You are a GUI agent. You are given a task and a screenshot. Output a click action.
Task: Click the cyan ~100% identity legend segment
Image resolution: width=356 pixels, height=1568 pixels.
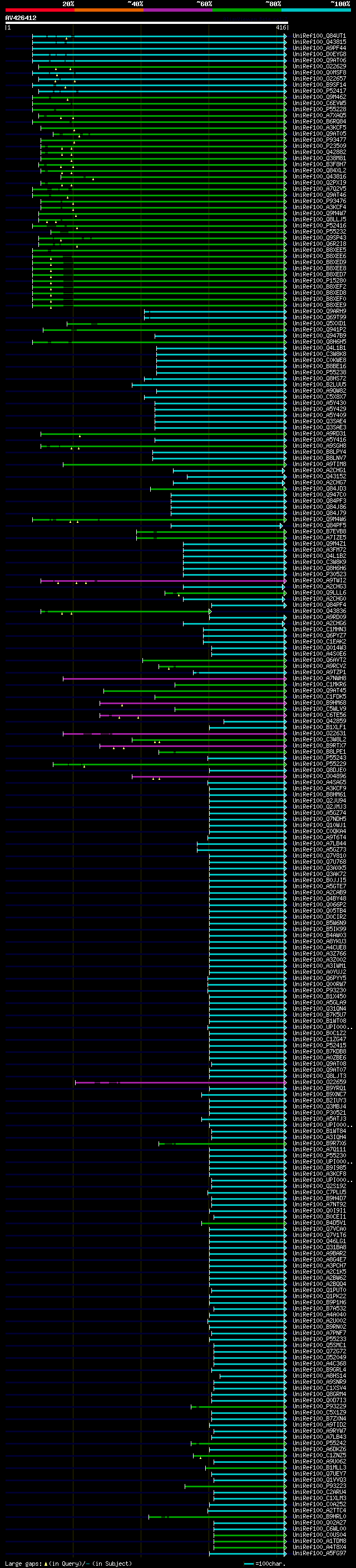click(317, 11)
